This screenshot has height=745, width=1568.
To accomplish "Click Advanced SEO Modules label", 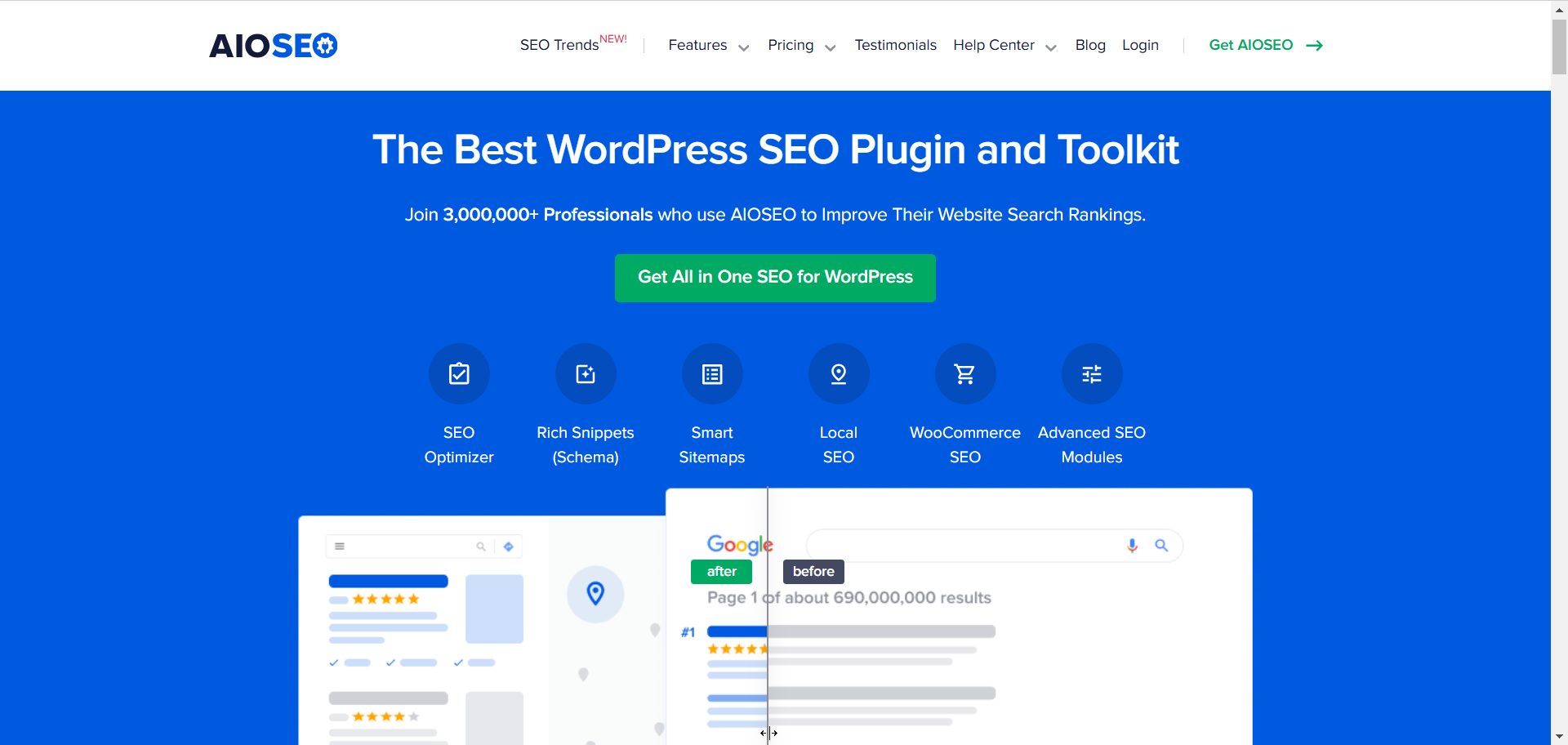I will click(x=1092, y=444).
